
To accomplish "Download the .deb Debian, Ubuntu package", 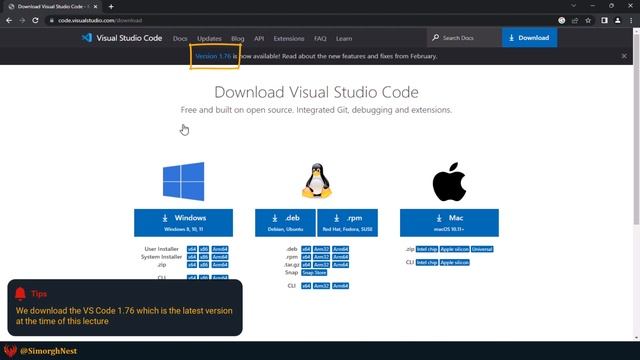I will (285, 223).
